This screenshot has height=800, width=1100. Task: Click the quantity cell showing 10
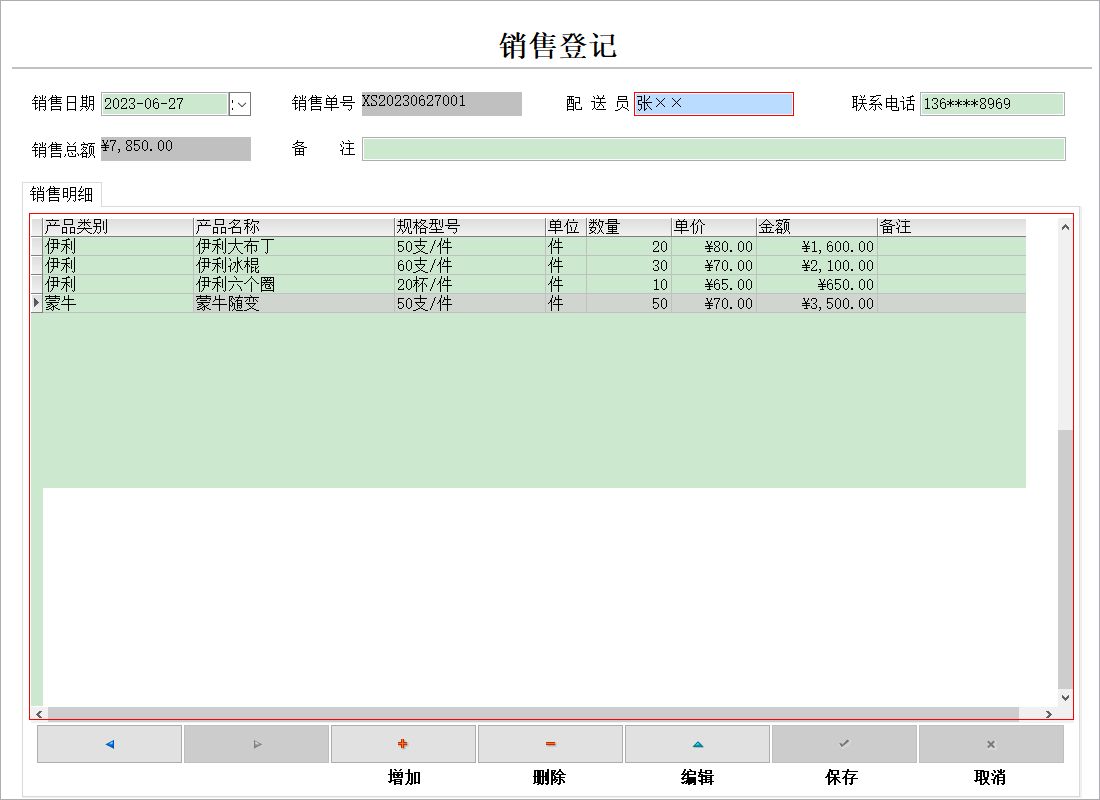tap(629, 284)
